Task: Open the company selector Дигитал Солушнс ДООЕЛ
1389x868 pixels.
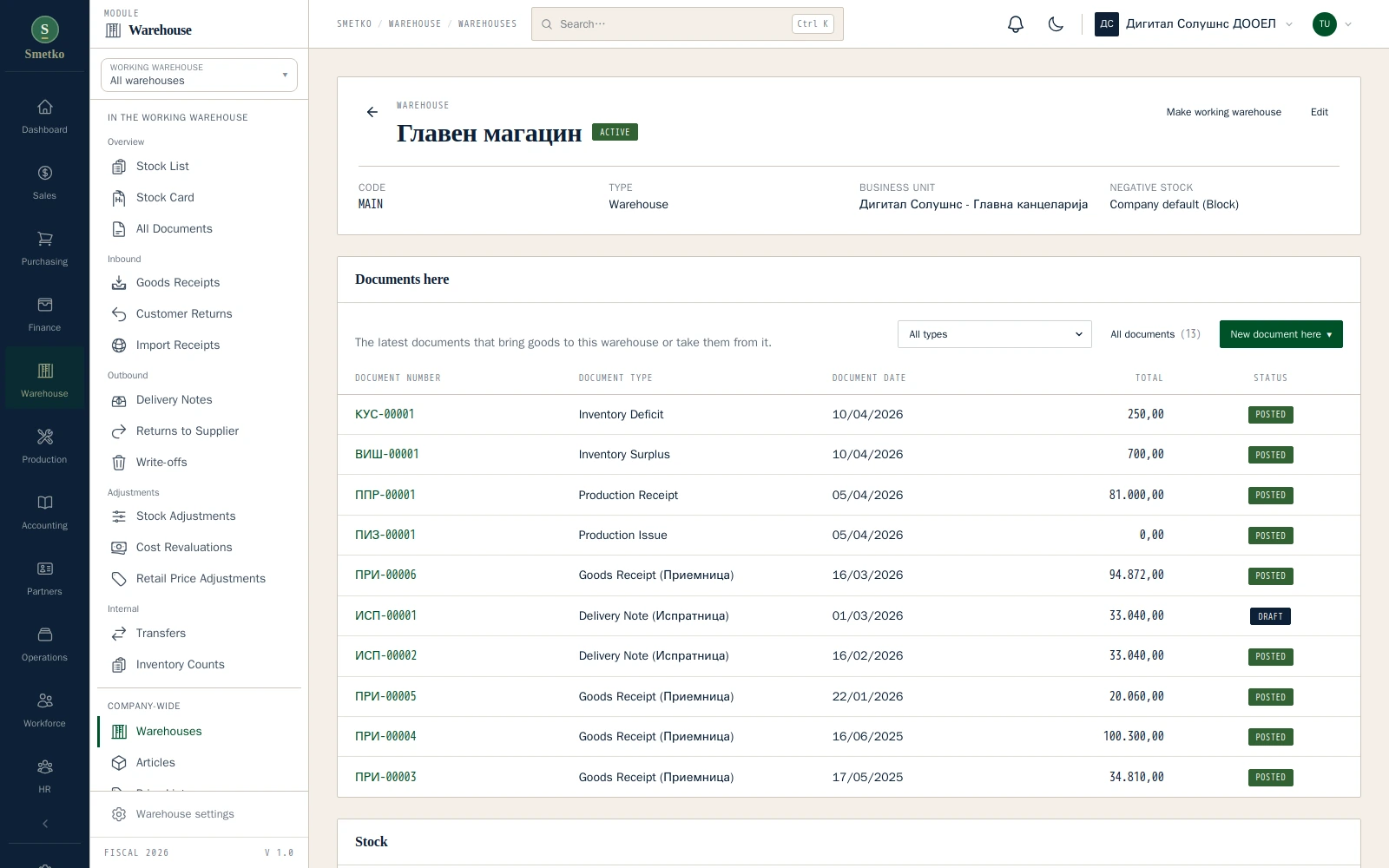Action: (1195, 24)
